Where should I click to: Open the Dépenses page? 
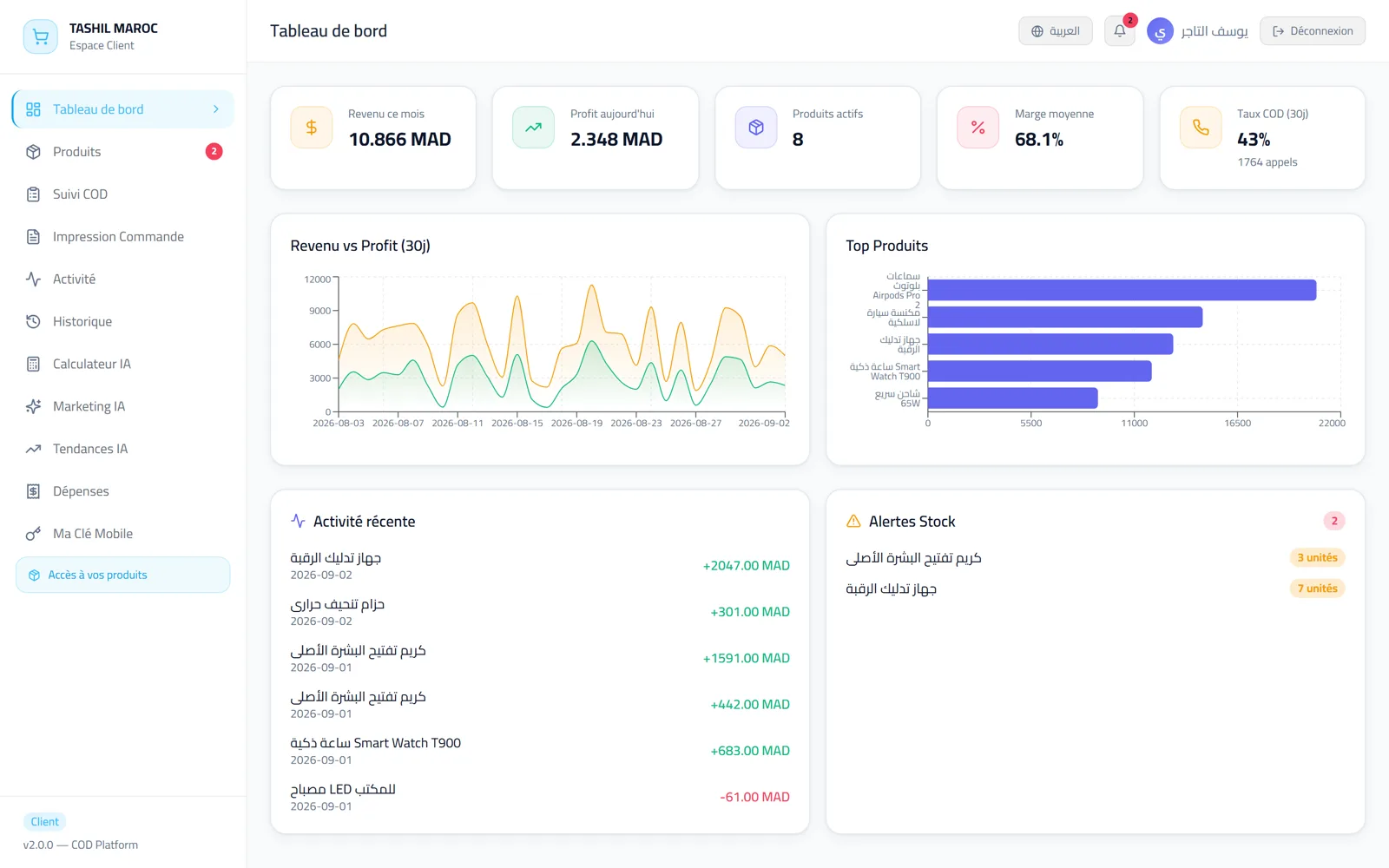123,491
